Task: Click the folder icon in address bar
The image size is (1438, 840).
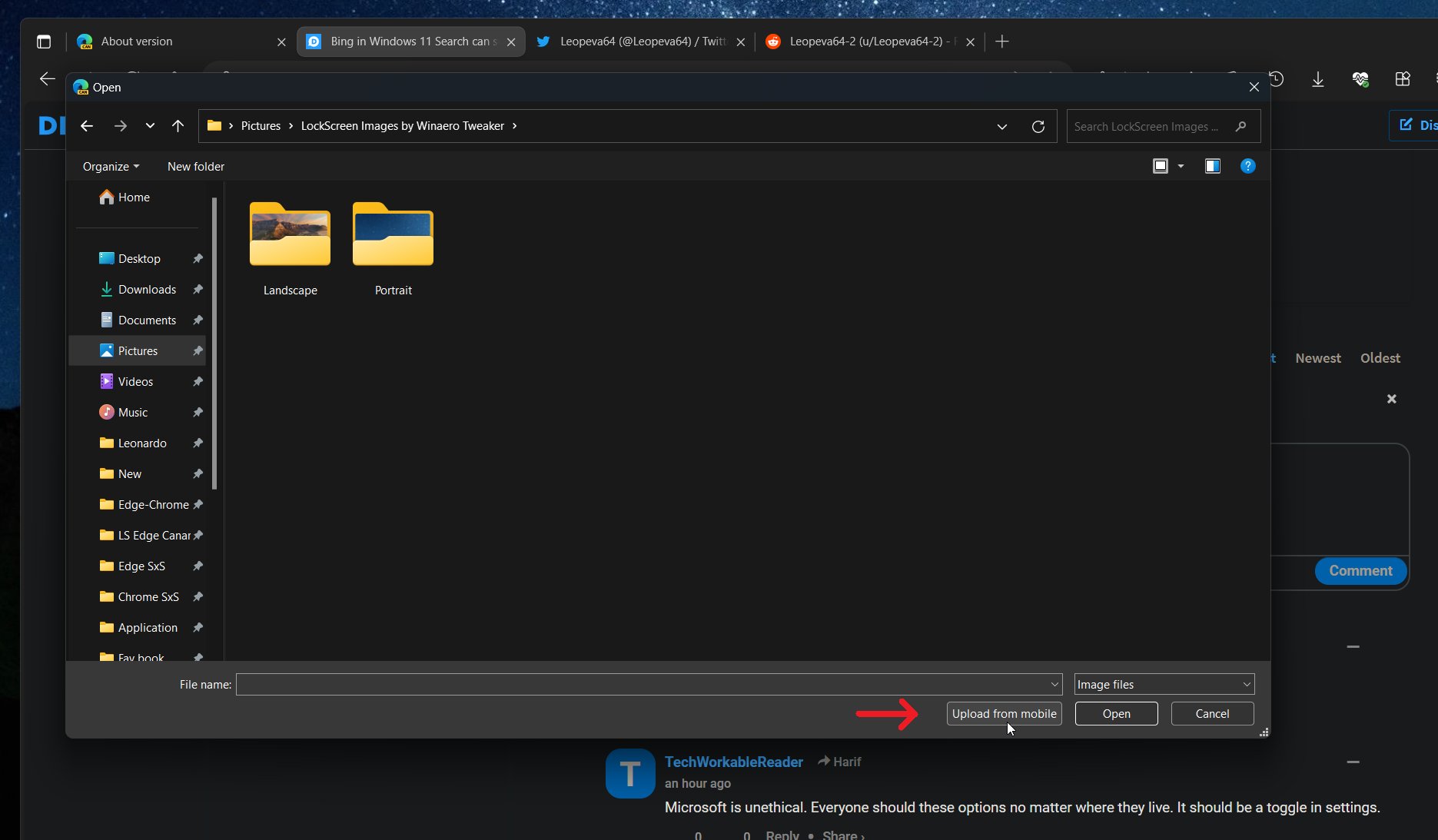Action: pyautogui.click(x=214, y=126)
